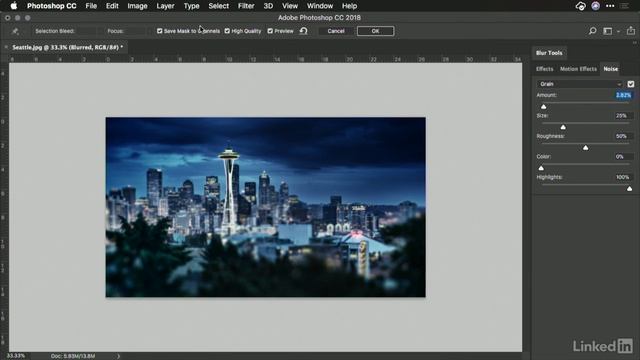Click the reset all pins arrow icon
Image resolution: width=640 pixels, height=360 pixels.
[x=303, y=31]
